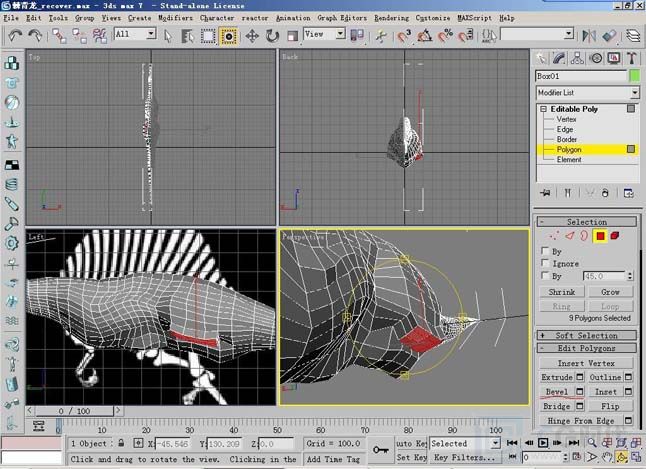This screenshot has height=469, width=646.
Task: Choose the Rectangular Selection Region tool
Action: point(208,36)
